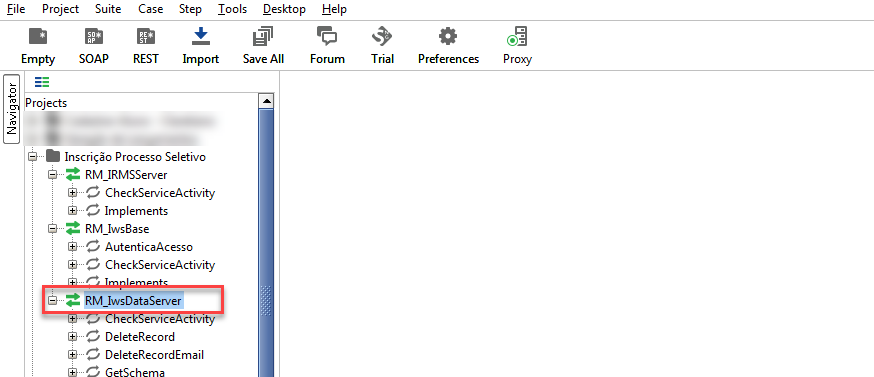Open the Project menu
Screen dimensions: 874x377
[61, 9]
